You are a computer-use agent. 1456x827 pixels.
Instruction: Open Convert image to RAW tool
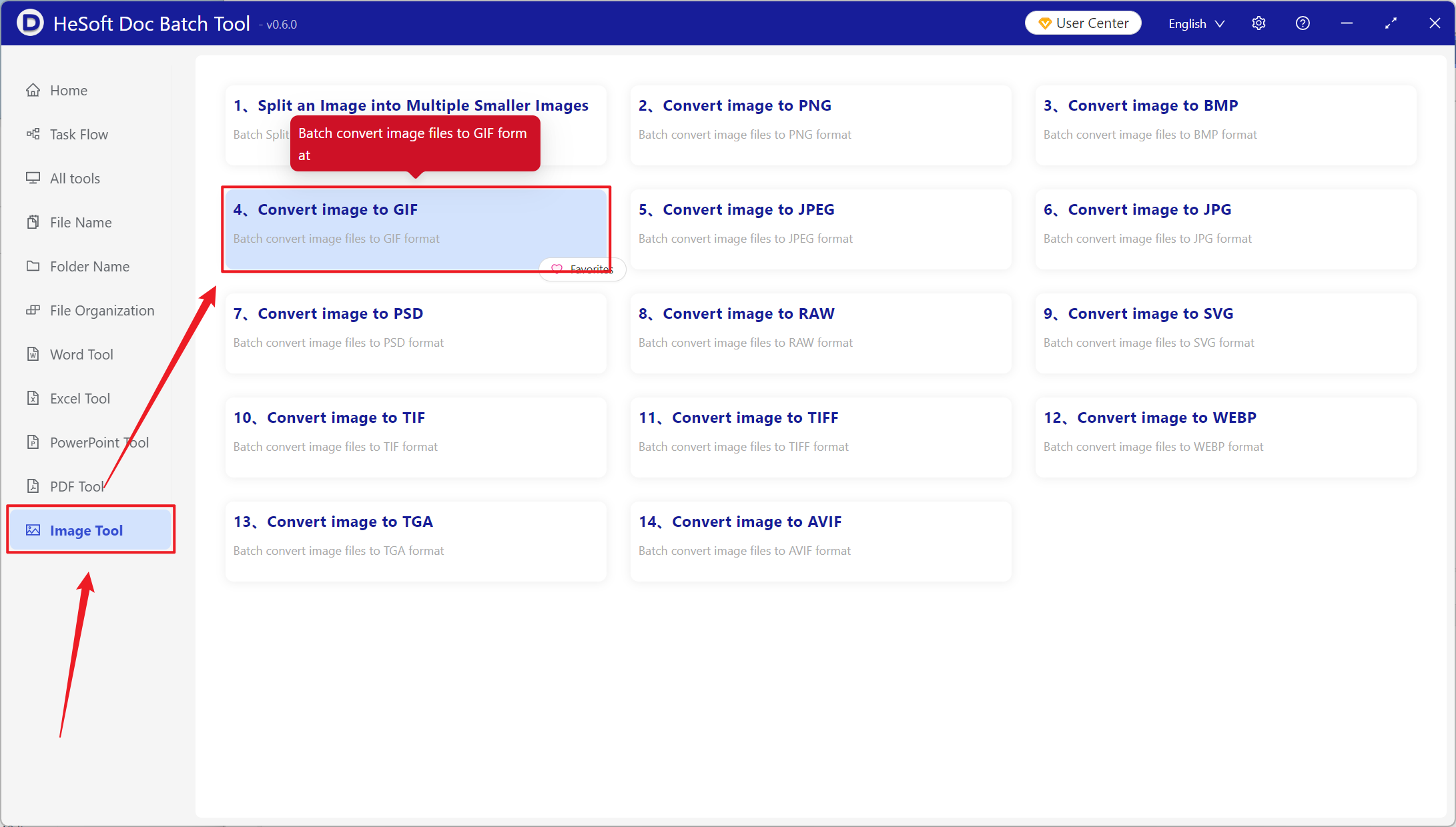[x=821, y=333]
